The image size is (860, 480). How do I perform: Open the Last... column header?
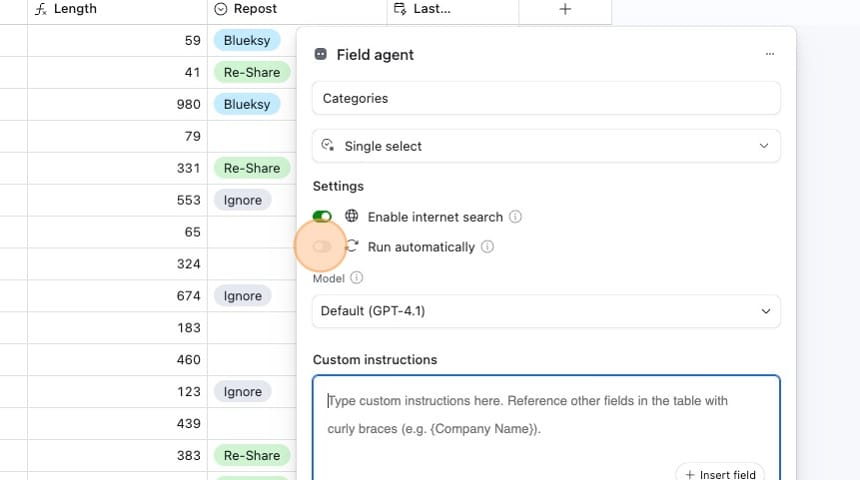pyautogui.click(x=452, y=9)
